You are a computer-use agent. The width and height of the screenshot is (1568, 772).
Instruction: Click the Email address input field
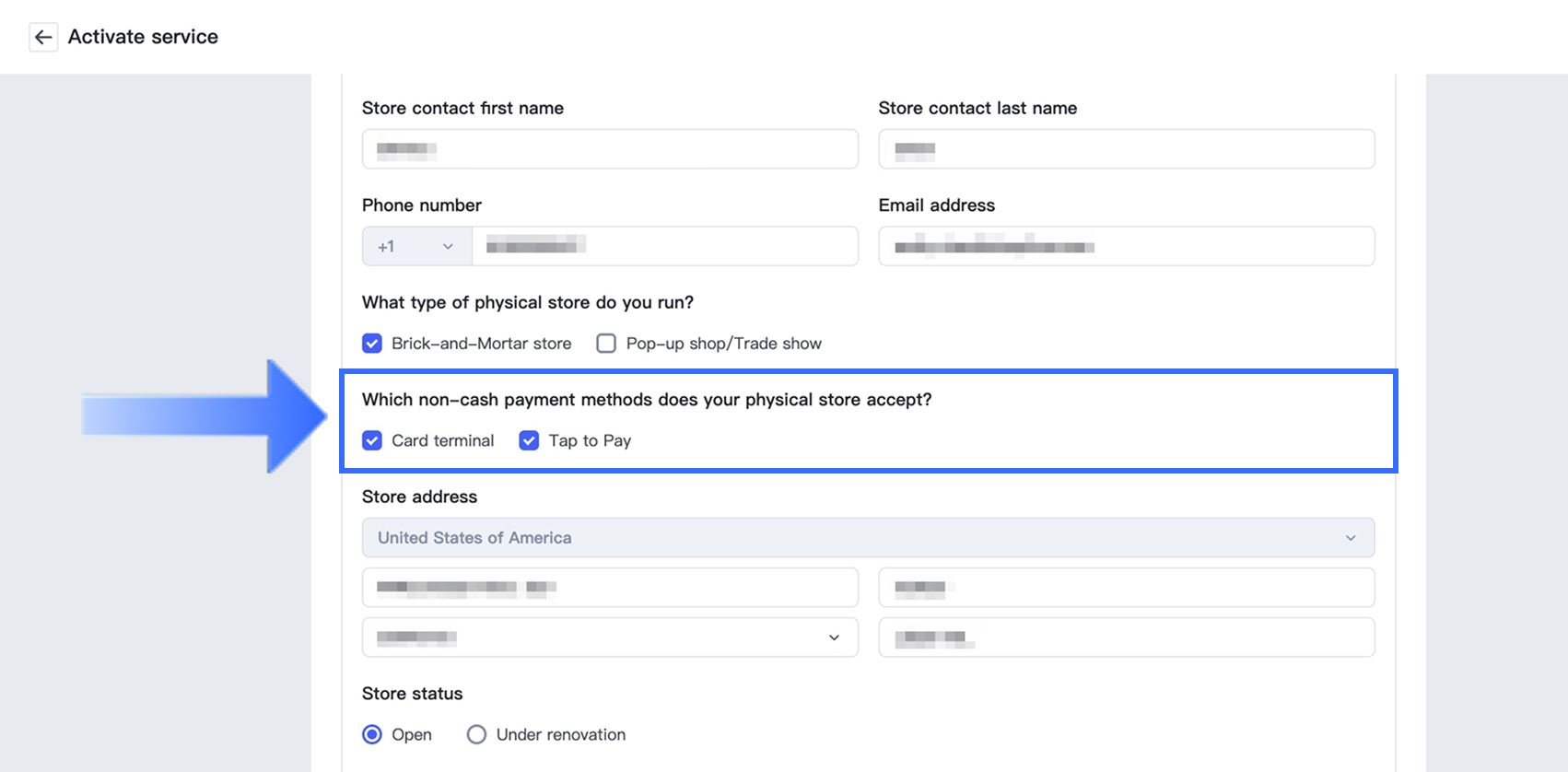(x=1126, y=247)
